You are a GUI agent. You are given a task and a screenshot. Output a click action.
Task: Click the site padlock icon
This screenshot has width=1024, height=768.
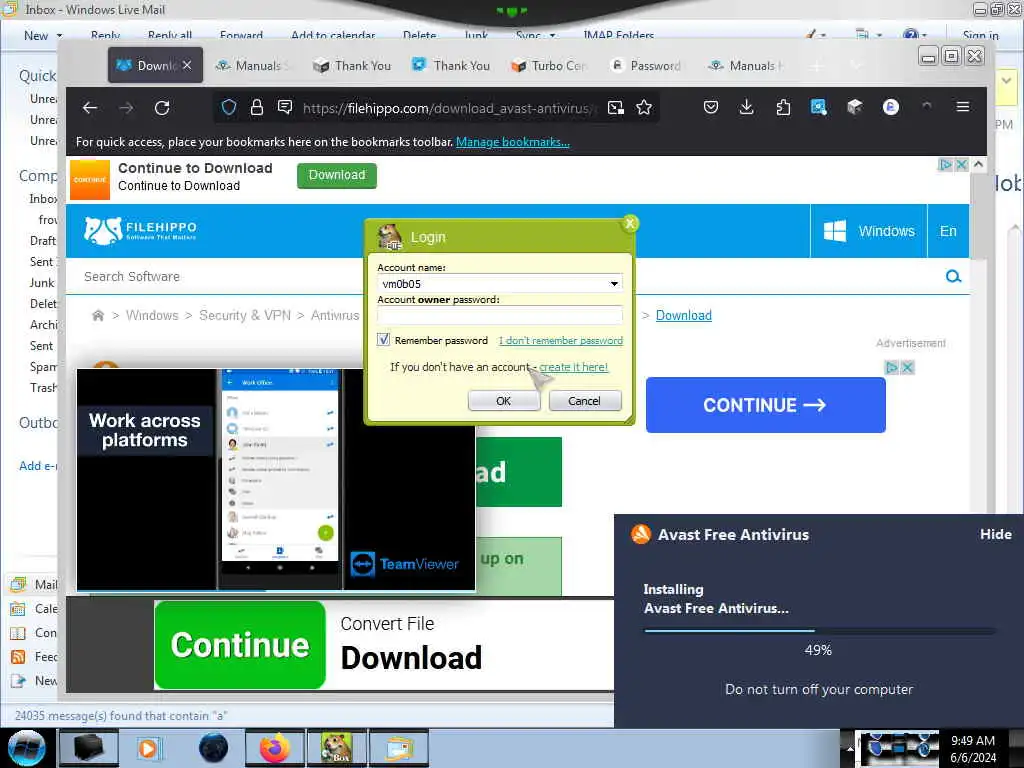point(257,107)
